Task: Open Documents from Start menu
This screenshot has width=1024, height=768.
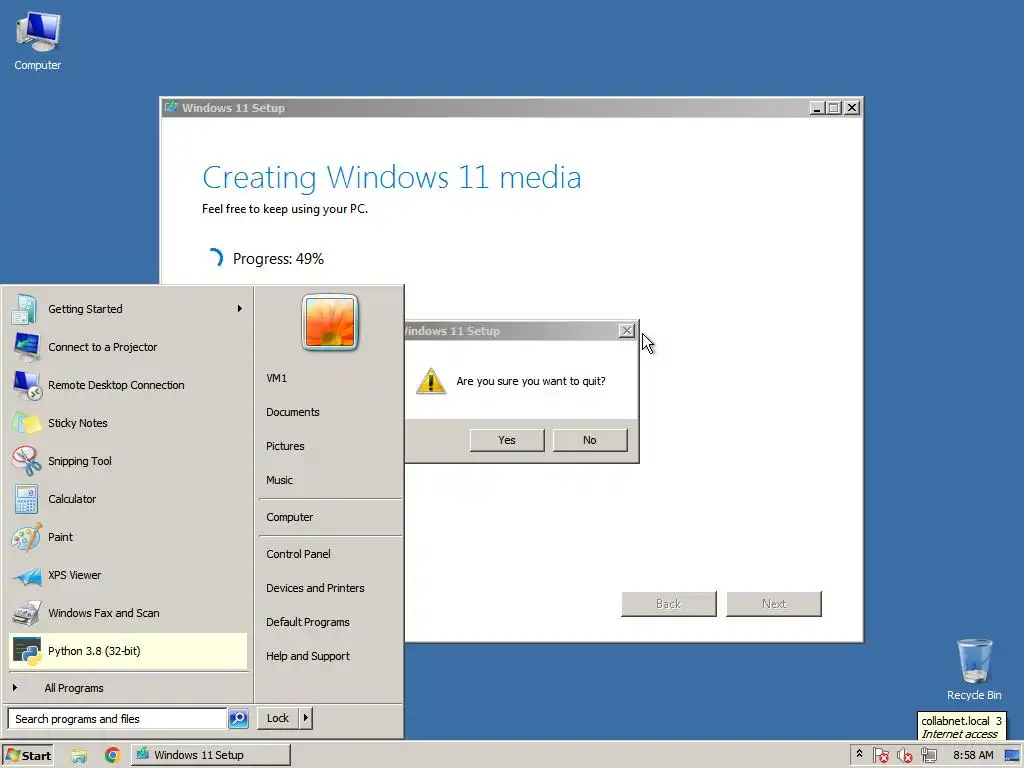Action: 293,412
